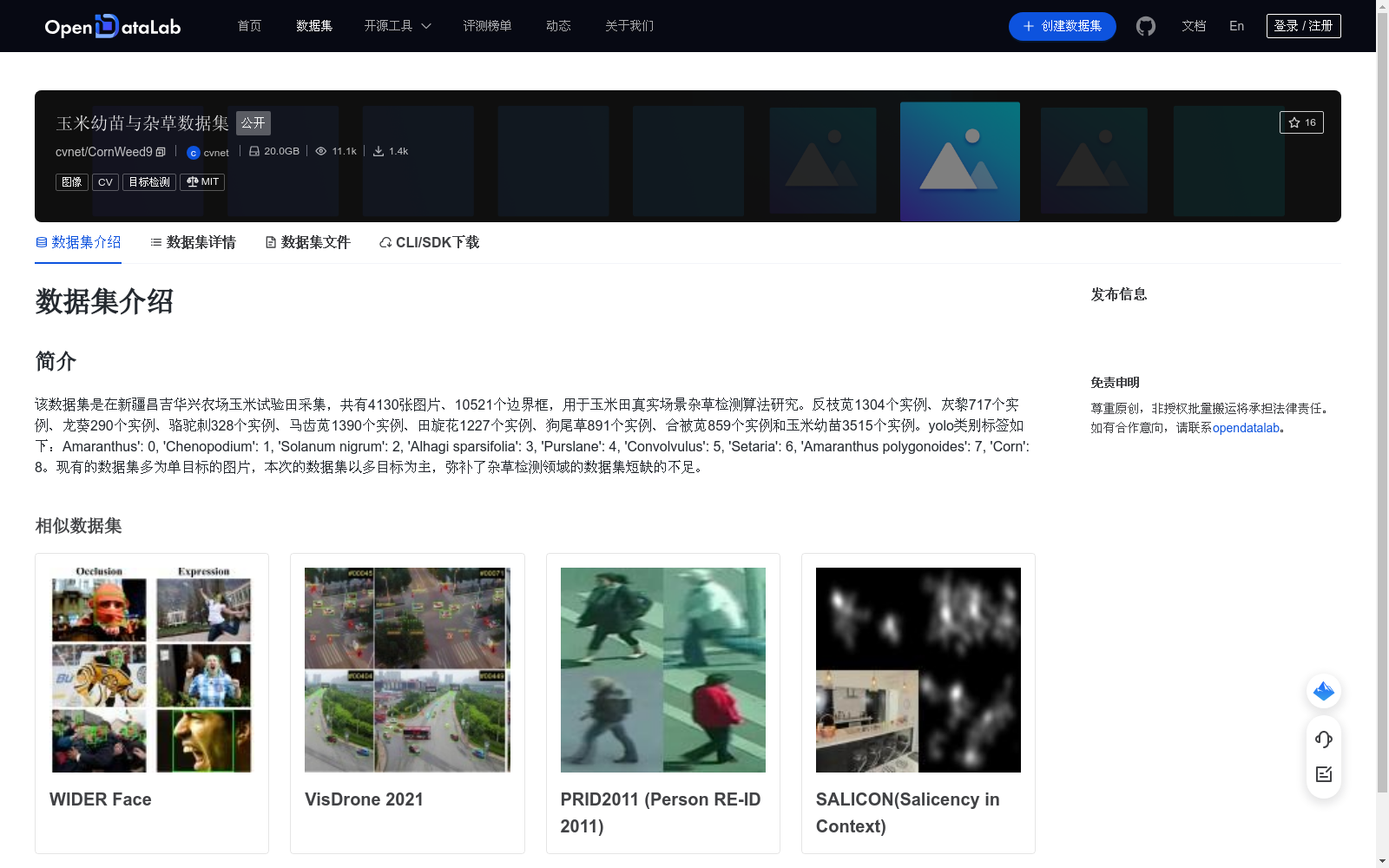Copy the dataset name cvnet/CornWeed9
The width and height of the screenshot is (1389, 868).
point(161,151)
